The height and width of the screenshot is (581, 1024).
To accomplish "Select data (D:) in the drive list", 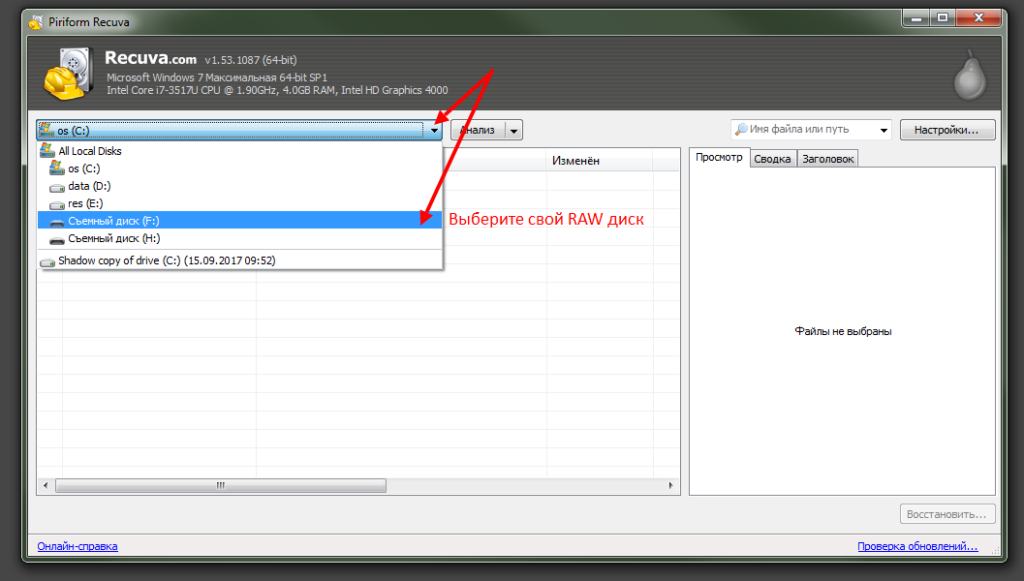I will (x=240, y=186).
